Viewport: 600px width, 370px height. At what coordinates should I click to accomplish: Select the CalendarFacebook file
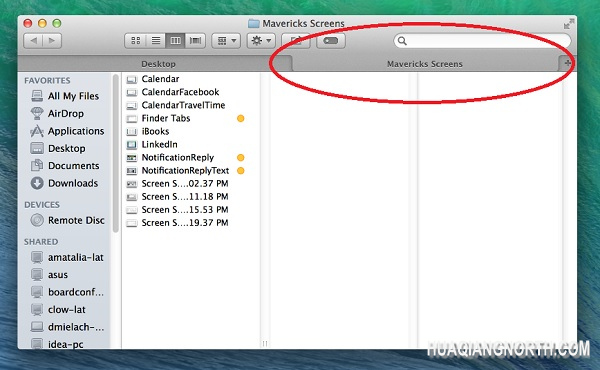point(173,92)
